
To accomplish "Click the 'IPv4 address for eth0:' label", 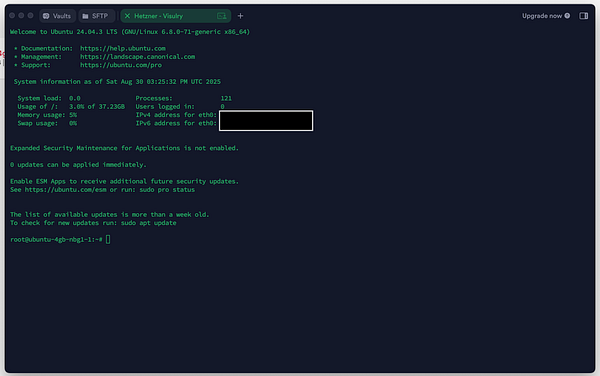I will pyautogui.click(x=176, y=115).
